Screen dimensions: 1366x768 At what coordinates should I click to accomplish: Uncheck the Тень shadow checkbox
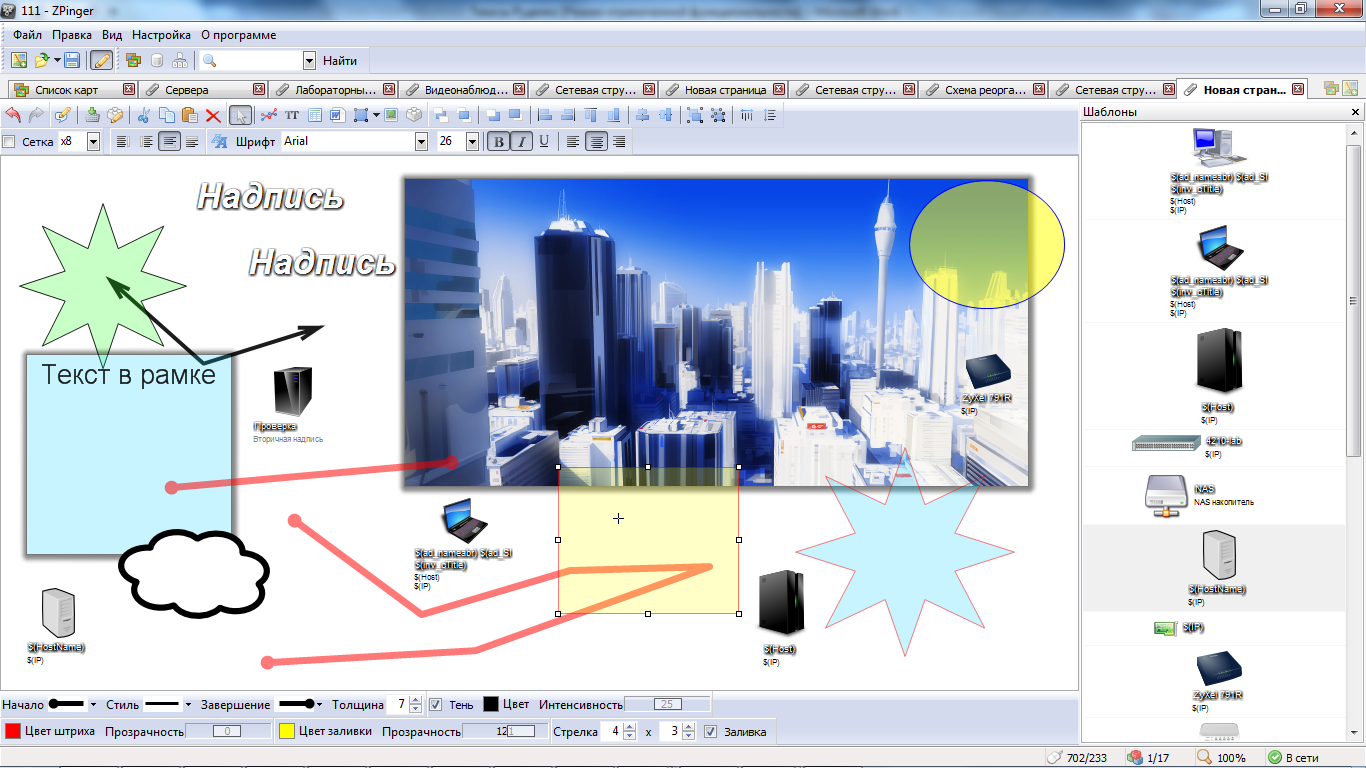pos(435,705)
